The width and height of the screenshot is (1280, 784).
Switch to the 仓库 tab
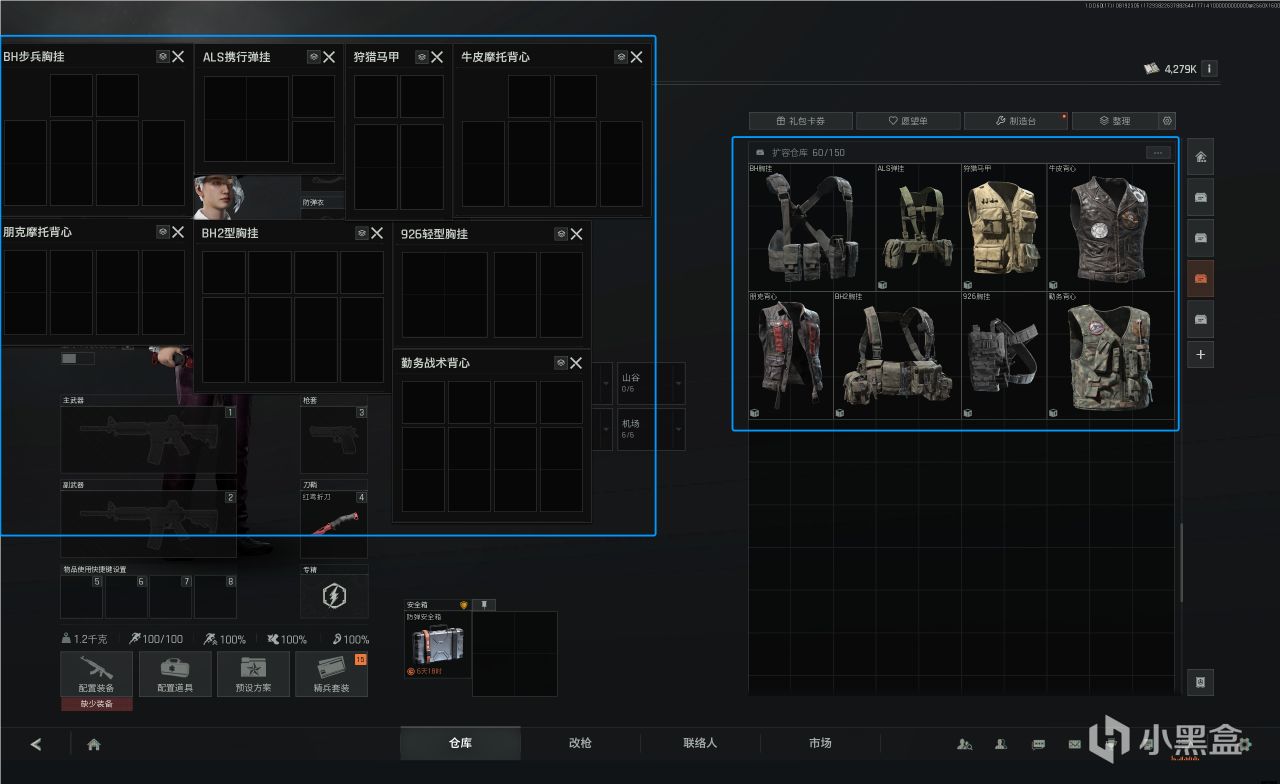(x=460, y=743)
